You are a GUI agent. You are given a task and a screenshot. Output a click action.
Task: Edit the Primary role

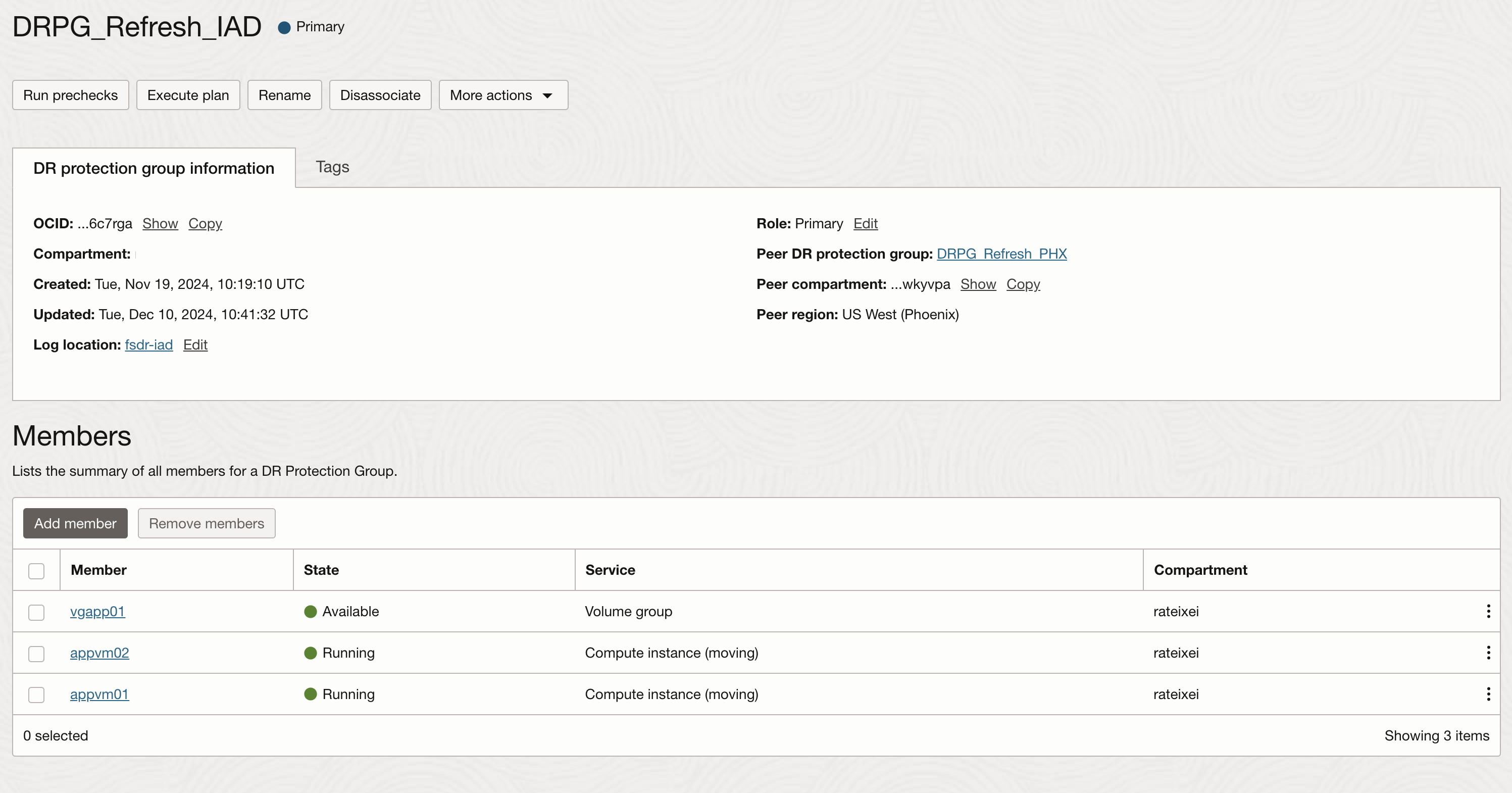[x=865, y=224]
